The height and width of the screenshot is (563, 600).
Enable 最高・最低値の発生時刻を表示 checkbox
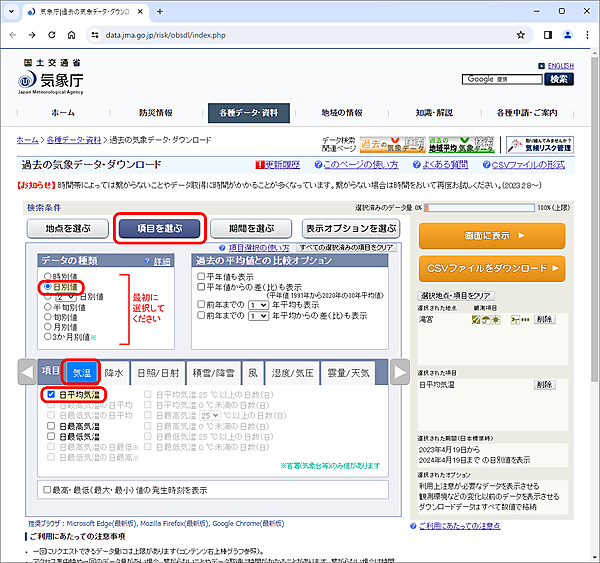coord(47,490)
